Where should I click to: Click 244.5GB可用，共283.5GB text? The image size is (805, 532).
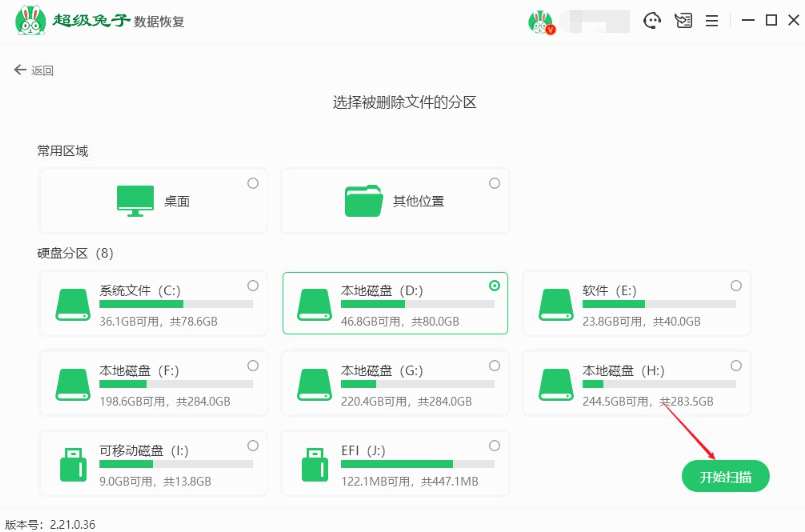point(648,402)
